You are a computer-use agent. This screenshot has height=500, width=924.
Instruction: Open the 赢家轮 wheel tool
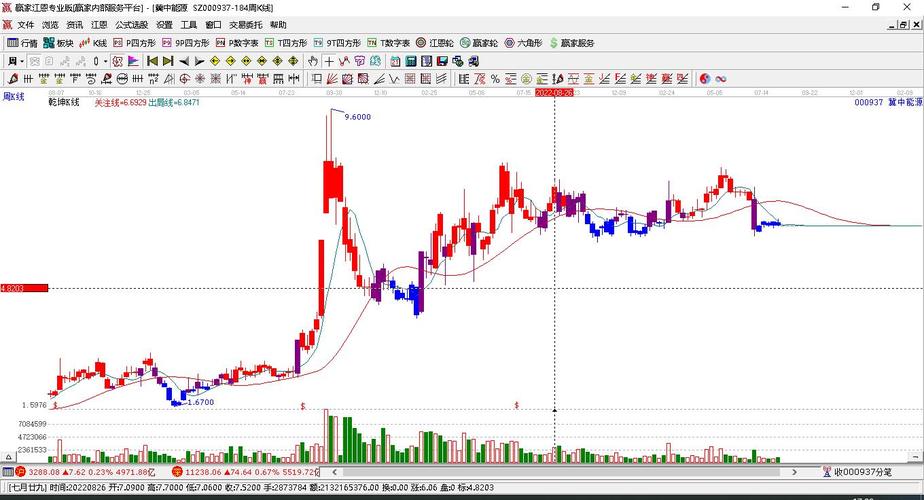pos(479,43)
